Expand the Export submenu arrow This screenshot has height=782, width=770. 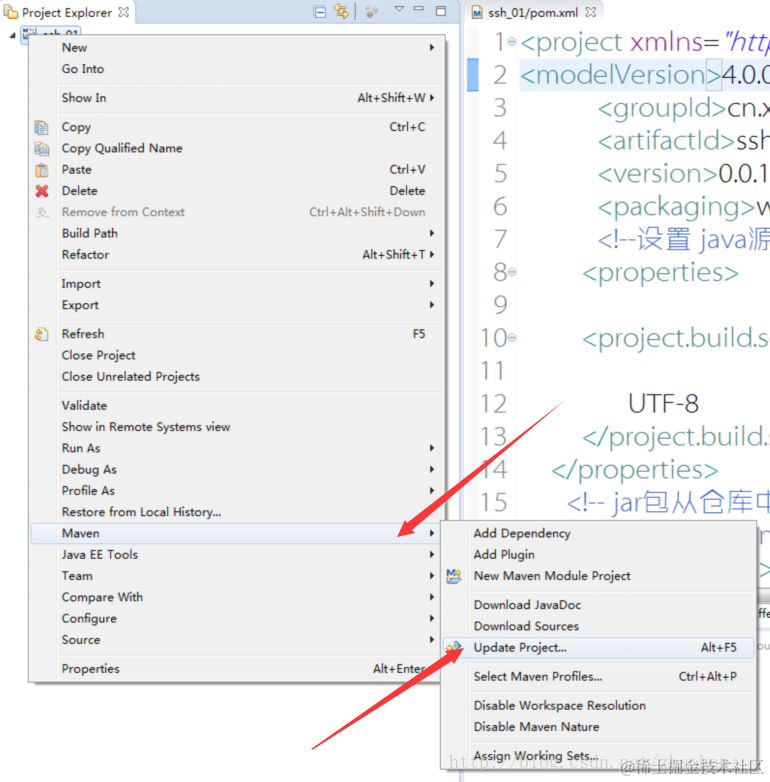432,305
